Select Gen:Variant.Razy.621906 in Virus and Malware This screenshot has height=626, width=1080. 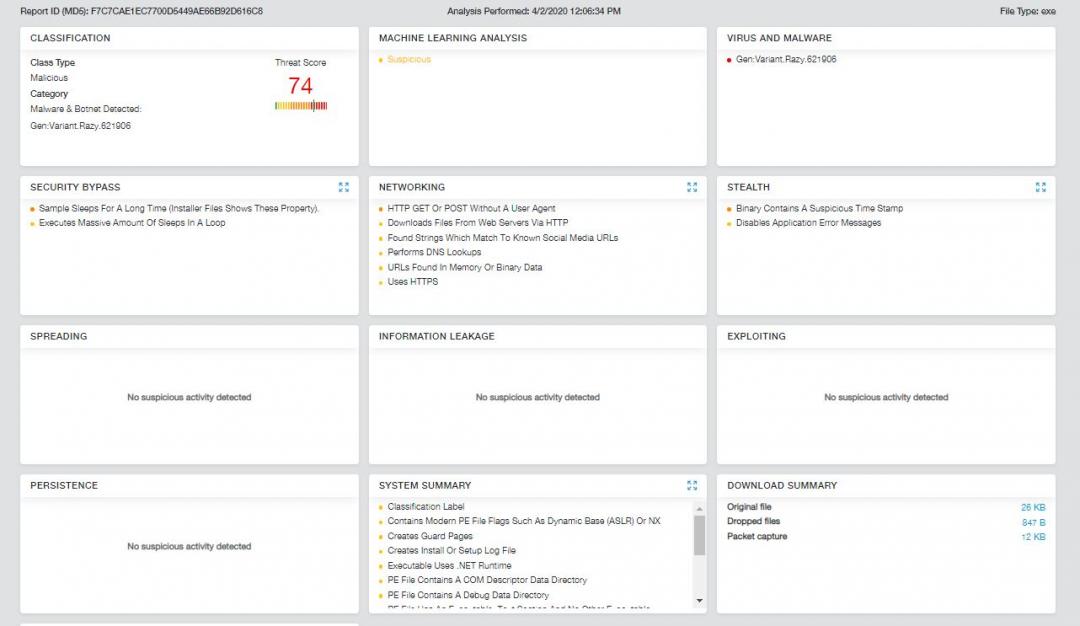(786, 60)
